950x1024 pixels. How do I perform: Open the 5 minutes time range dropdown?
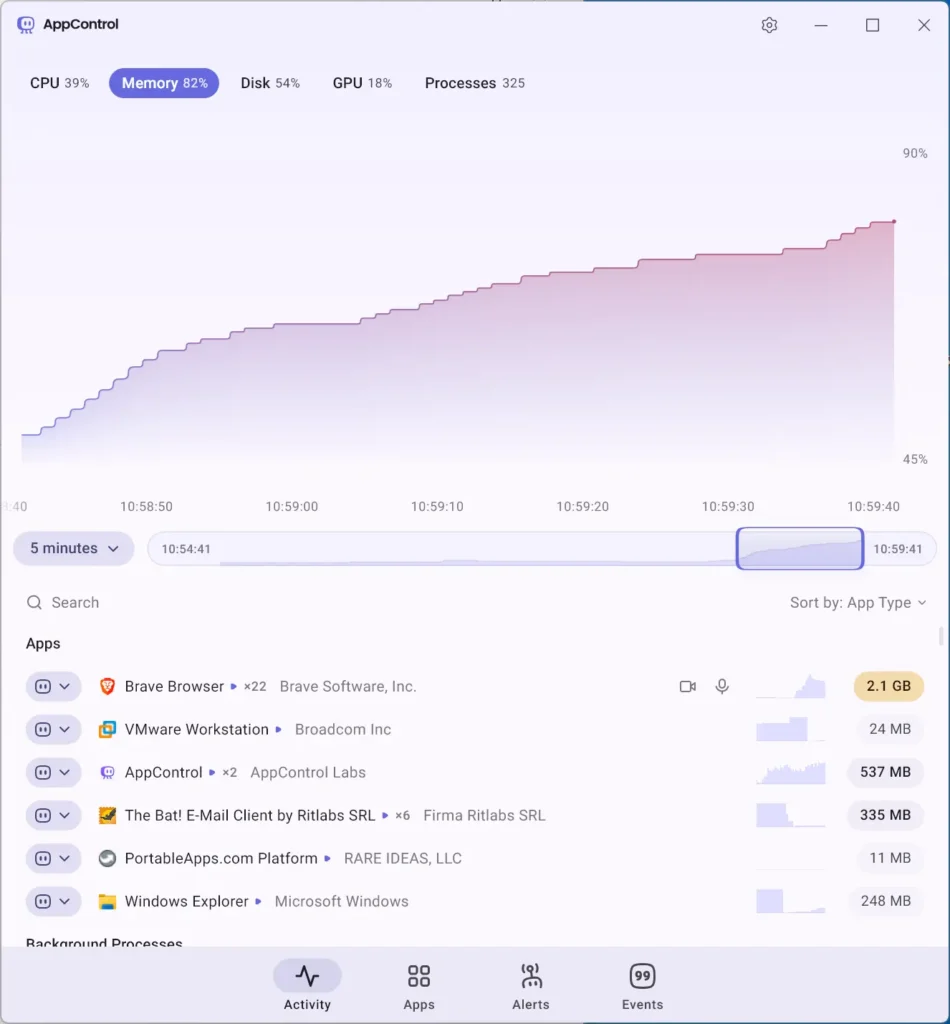(72, 548)
